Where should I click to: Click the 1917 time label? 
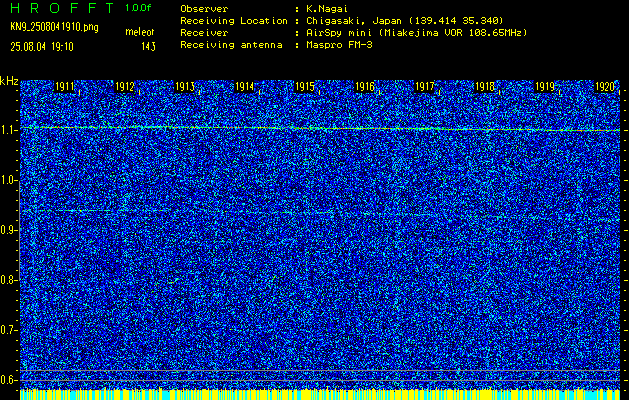(x=424, y=86)
